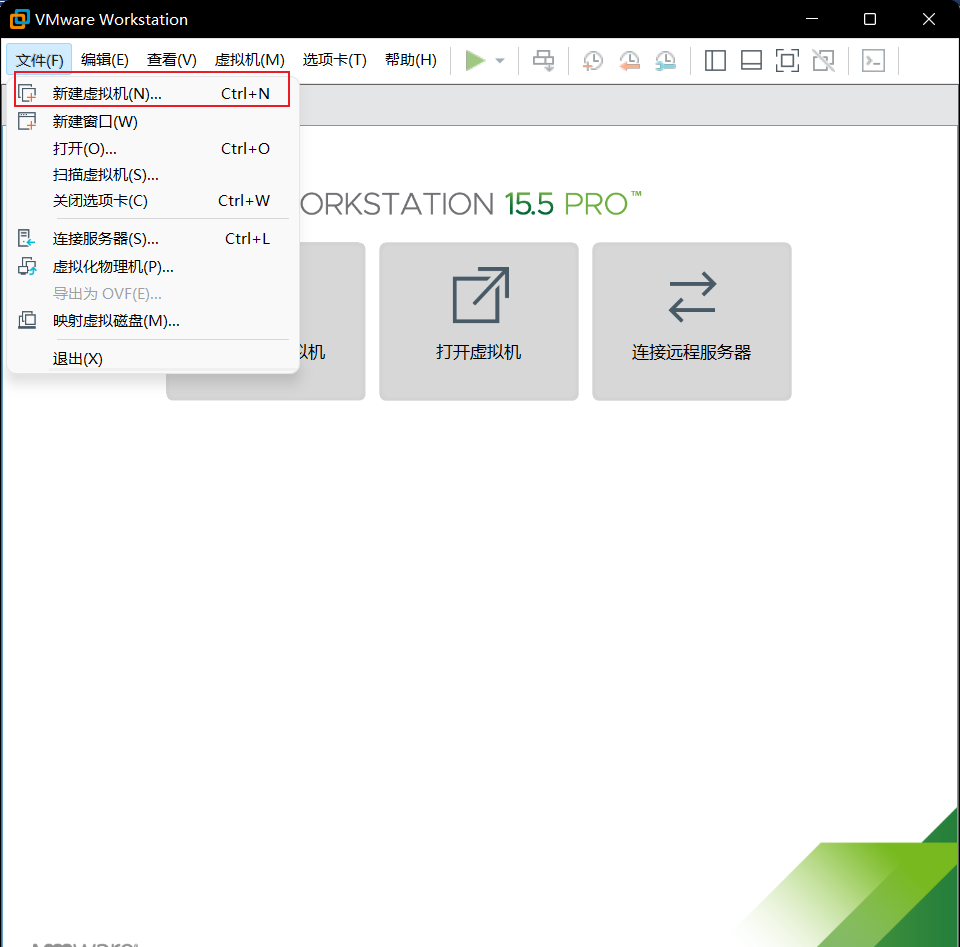The image size is (960, 947).
Task: Click the VMware logo in title bar
Action: pos(19,19)
